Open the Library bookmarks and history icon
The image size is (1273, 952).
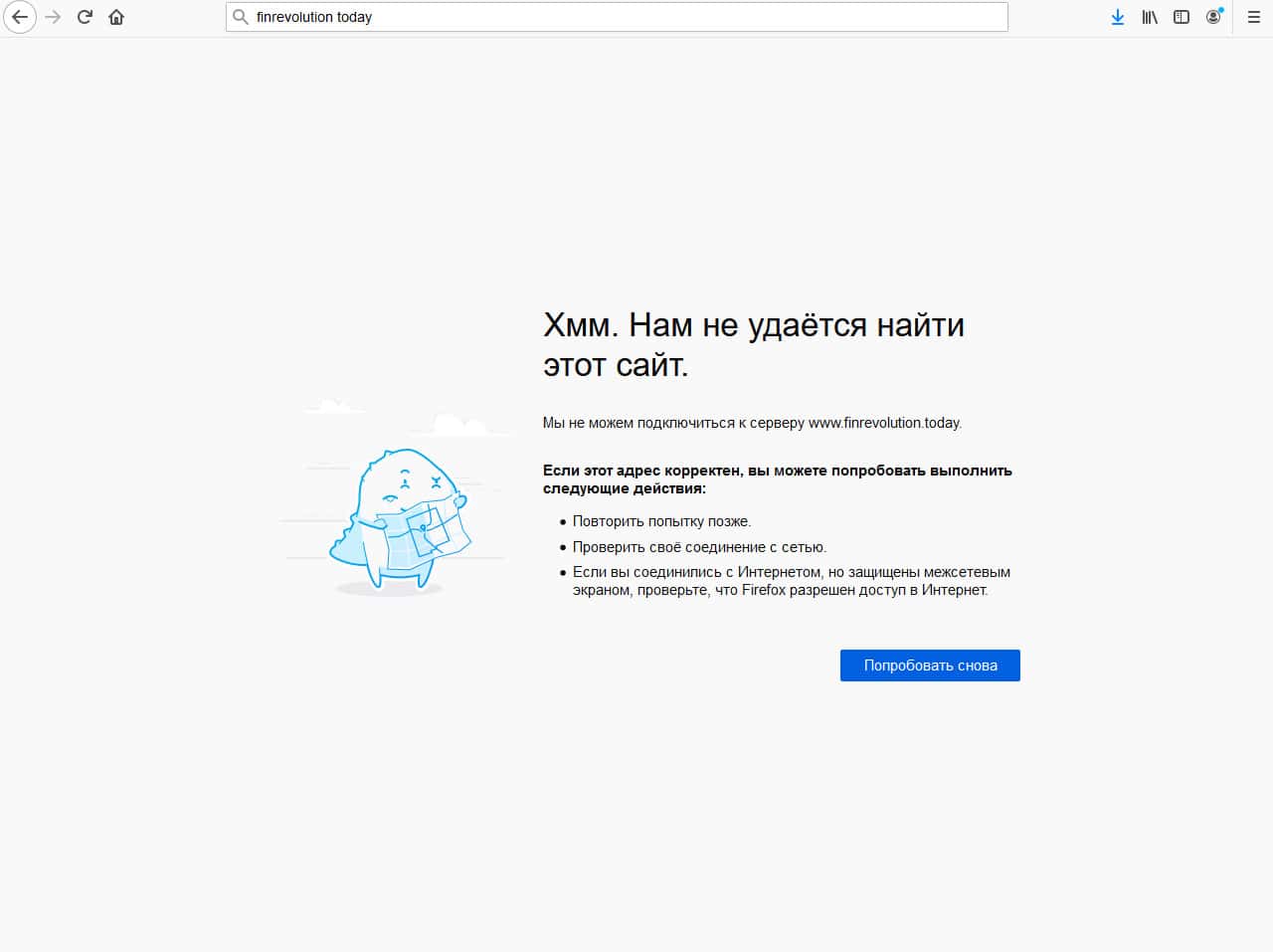[1150, 17]
